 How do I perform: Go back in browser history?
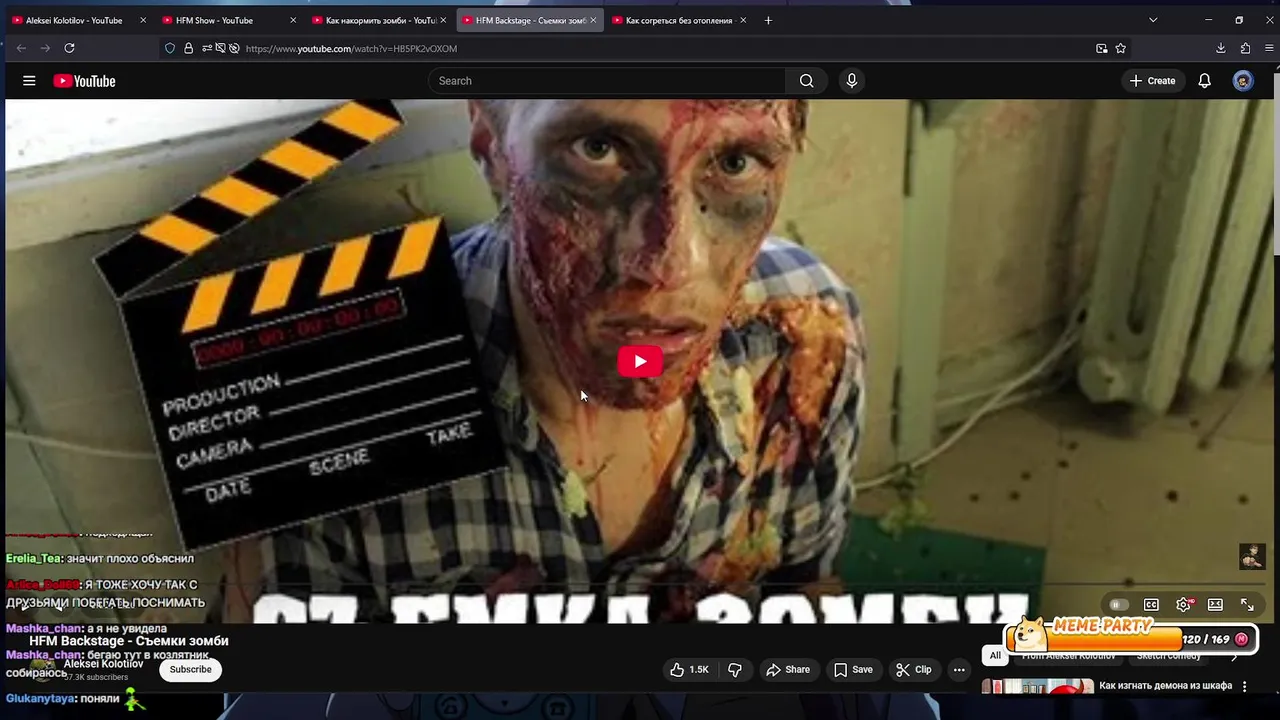pyautogui.click(x=21, y=48)
